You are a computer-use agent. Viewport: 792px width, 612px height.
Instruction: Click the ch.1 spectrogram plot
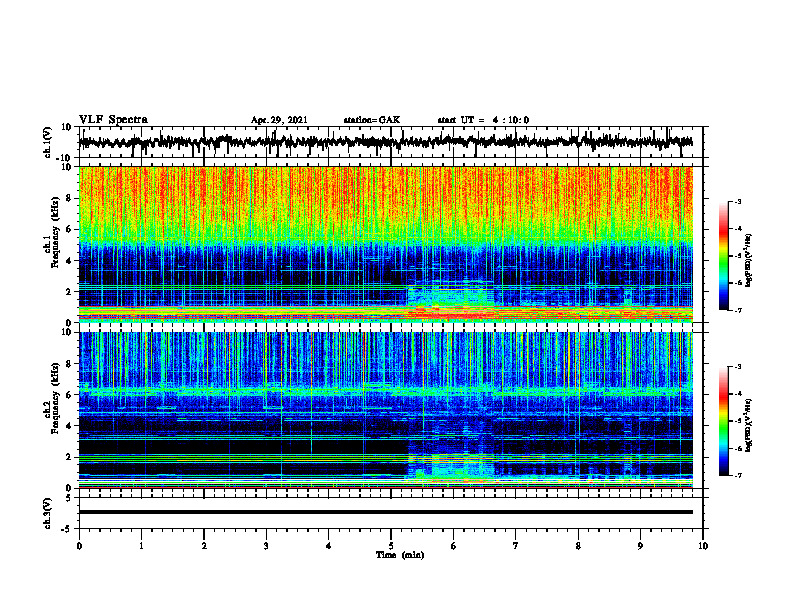(x=385, y=244)
